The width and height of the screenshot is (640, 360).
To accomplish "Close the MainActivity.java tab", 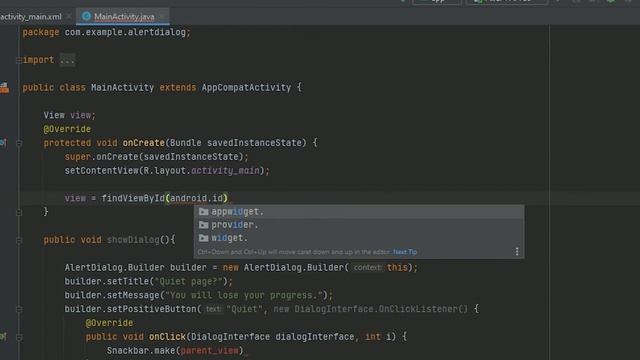I will tap(162, 17).
